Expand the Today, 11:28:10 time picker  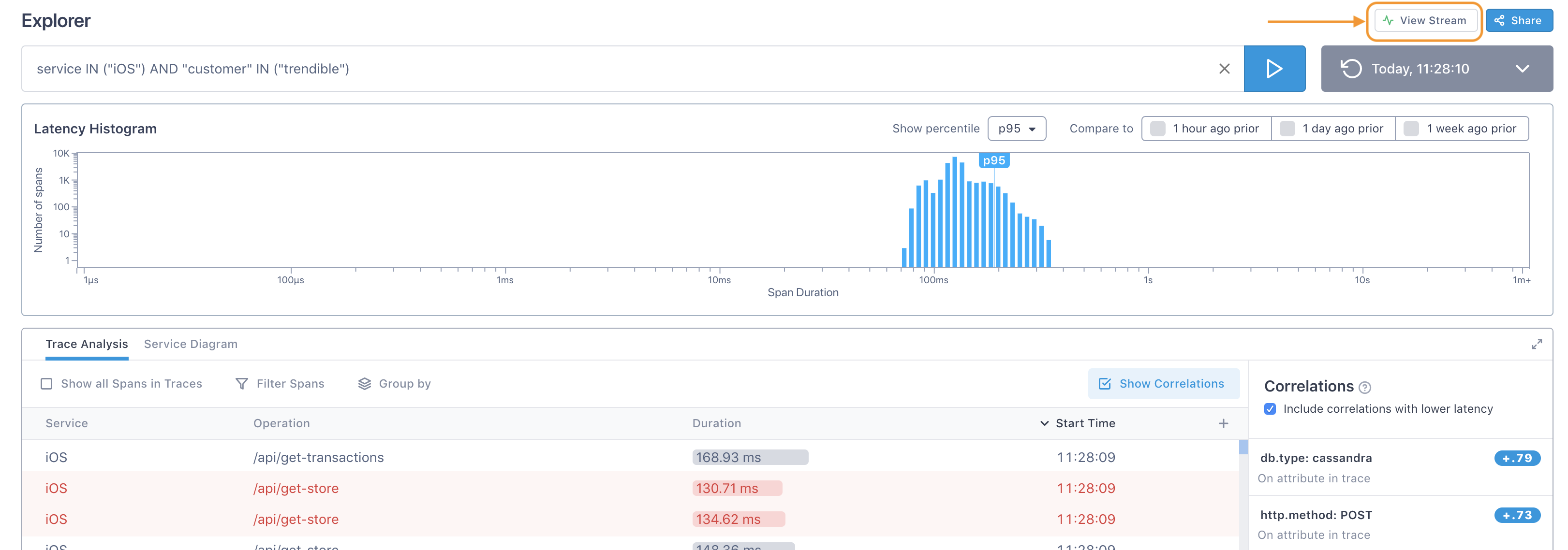tap(1522, 69)
